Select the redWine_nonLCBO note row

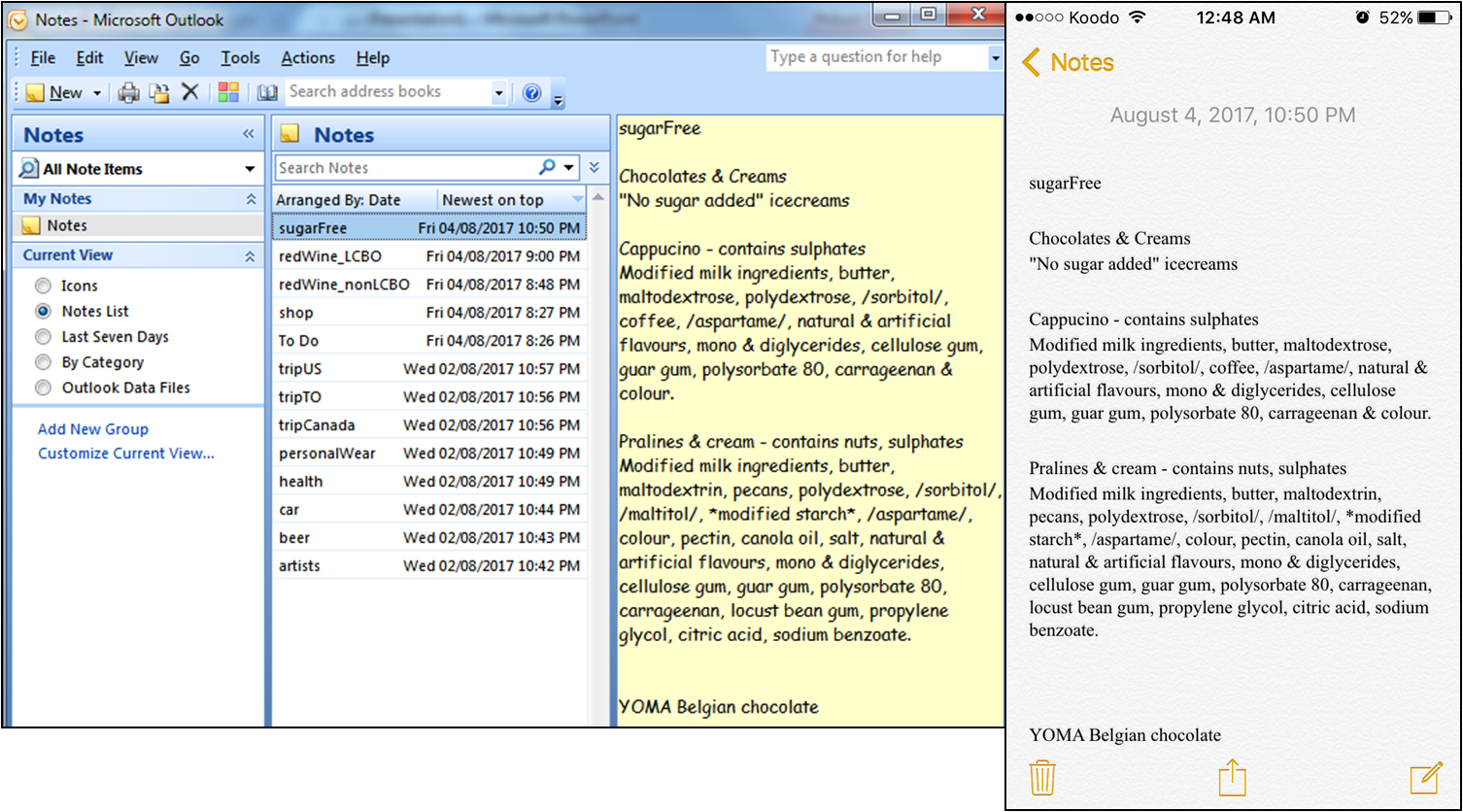click(429, 285)
